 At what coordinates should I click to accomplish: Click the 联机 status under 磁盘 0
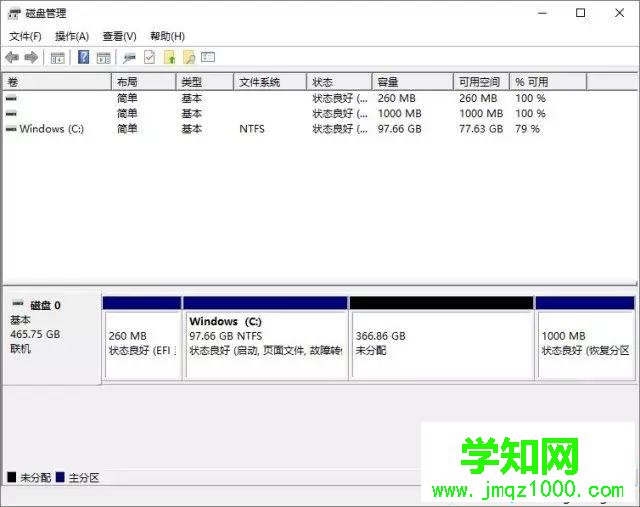[x=20, y=349]
